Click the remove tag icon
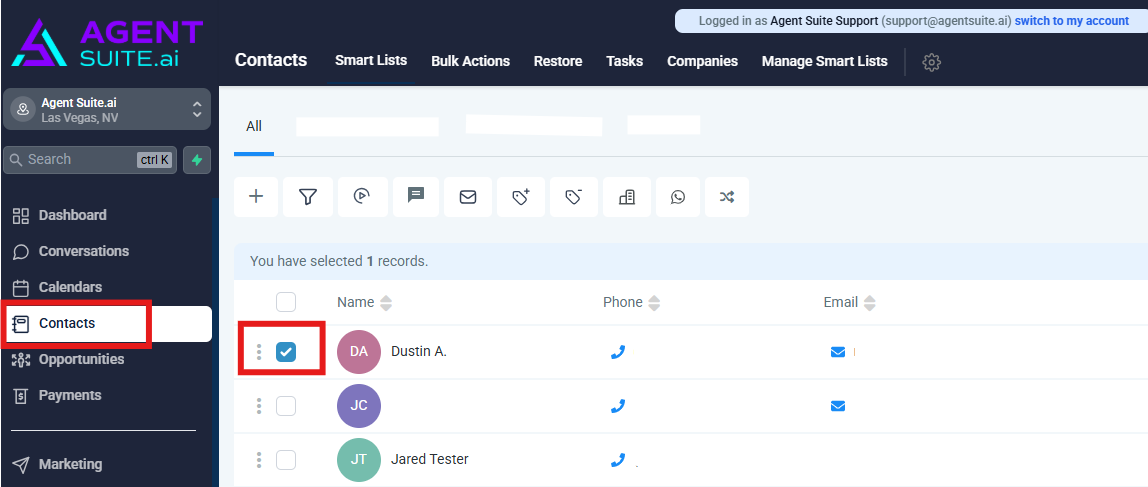This screenshot has height=487, width=1148. [x=573, y=196]
